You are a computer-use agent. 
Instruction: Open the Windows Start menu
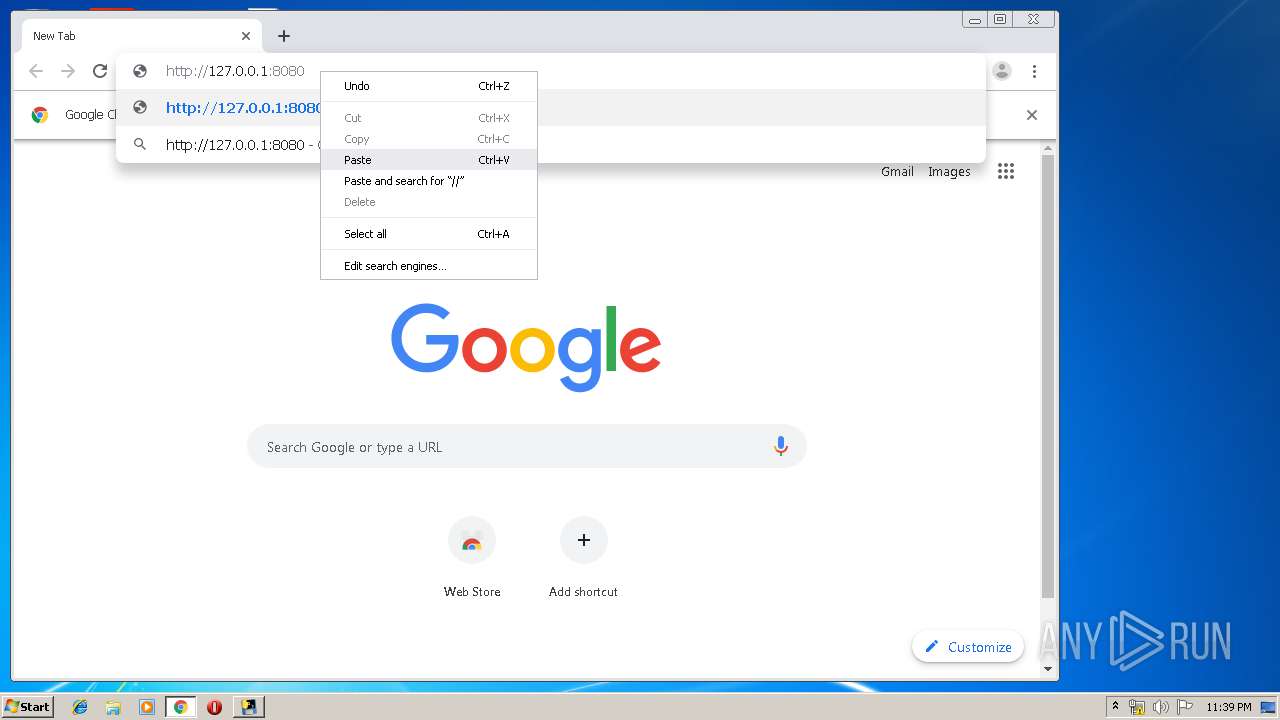point(27,706)
